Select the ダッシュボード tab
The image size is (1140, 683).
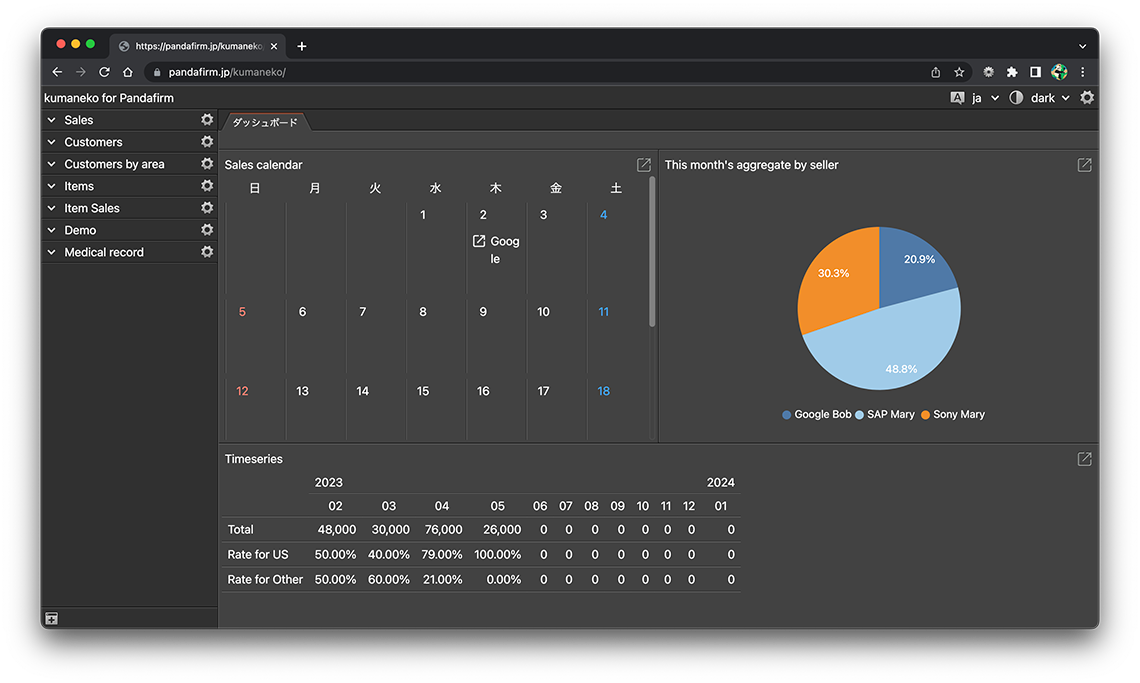[265, 122]
